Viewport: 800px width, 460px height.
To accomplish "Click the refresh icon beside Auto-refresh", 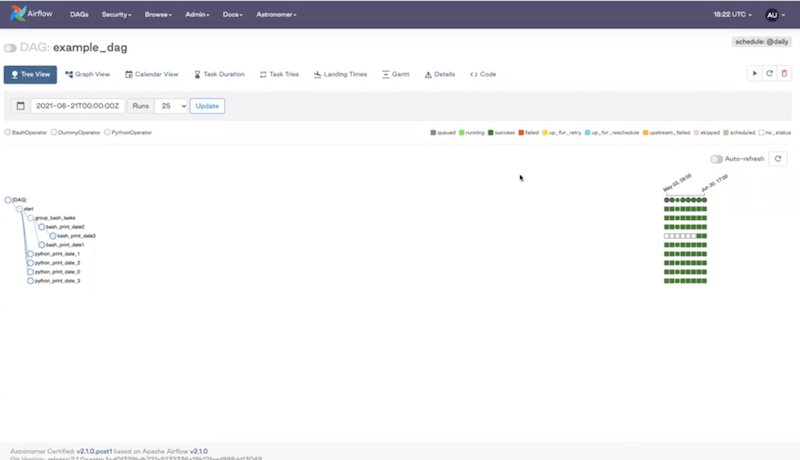I will click(779, 159).
